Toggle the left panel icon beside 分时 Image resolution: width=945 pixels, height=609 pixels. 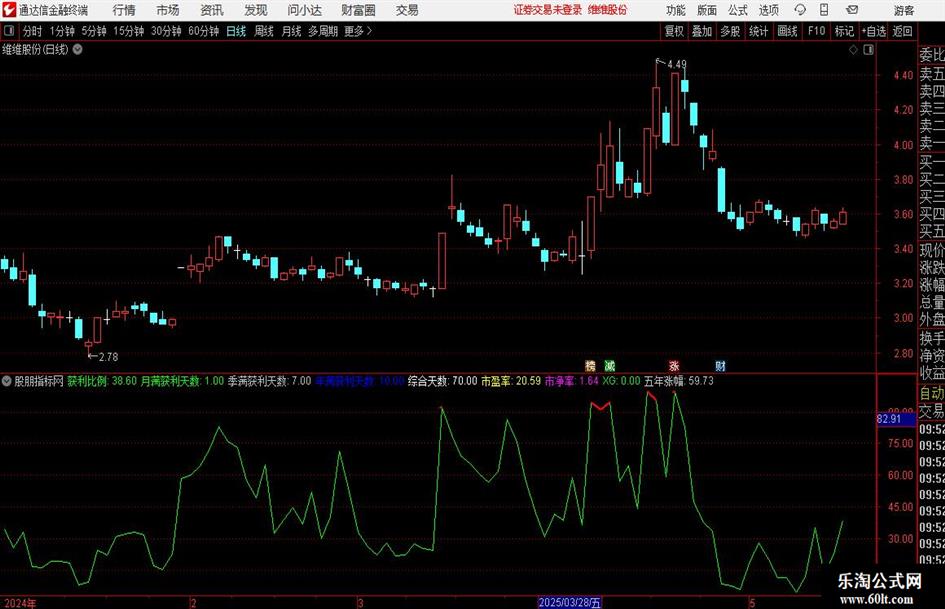tap(9, 31)
